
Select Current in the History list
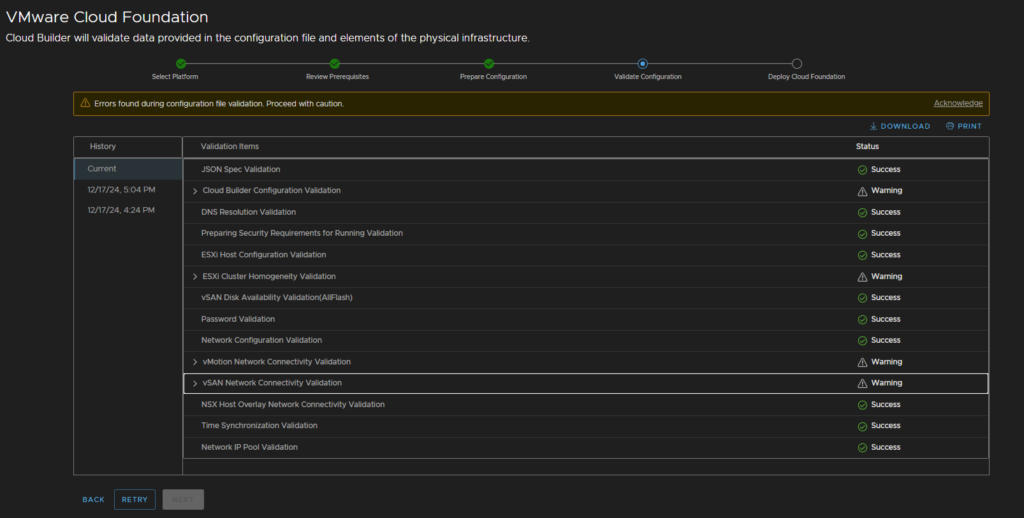(x=128, y=169)
